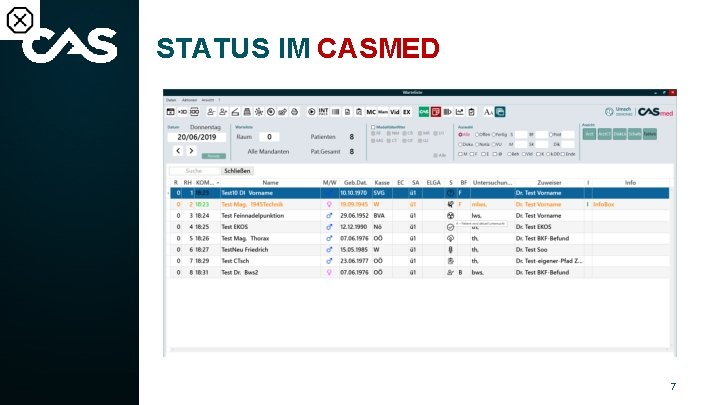Viewport: 720px width, 405px height.
Task: Click the document toolbar icon
Action: point(348,112)
